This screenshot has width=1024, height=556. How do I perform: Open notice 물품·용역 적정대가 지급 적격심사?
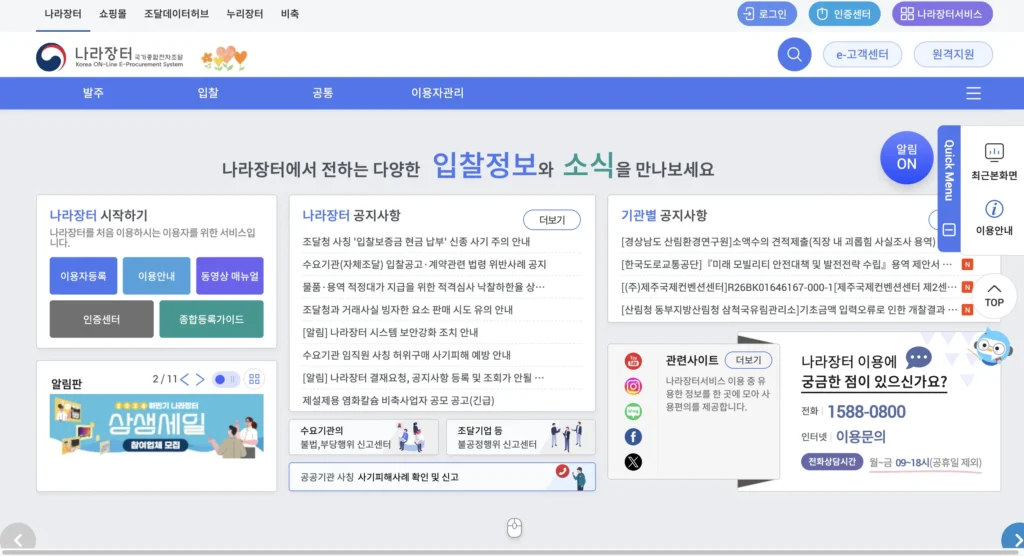coord(423,287)
